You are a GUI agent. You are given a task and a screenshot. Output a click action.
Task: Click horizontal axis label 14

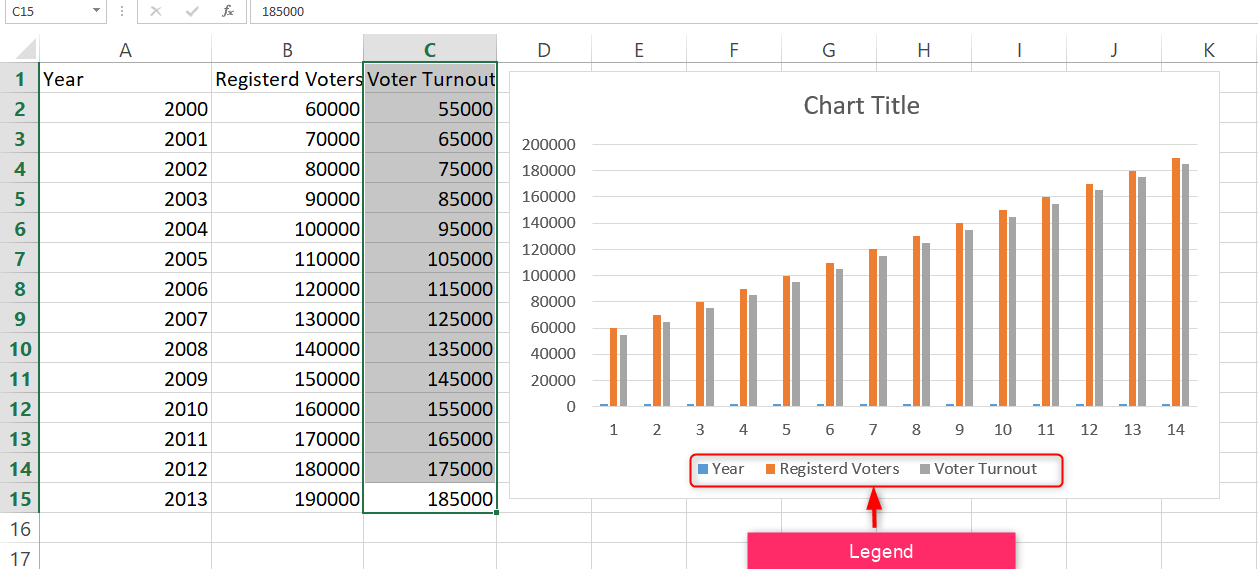point(1176,429)
